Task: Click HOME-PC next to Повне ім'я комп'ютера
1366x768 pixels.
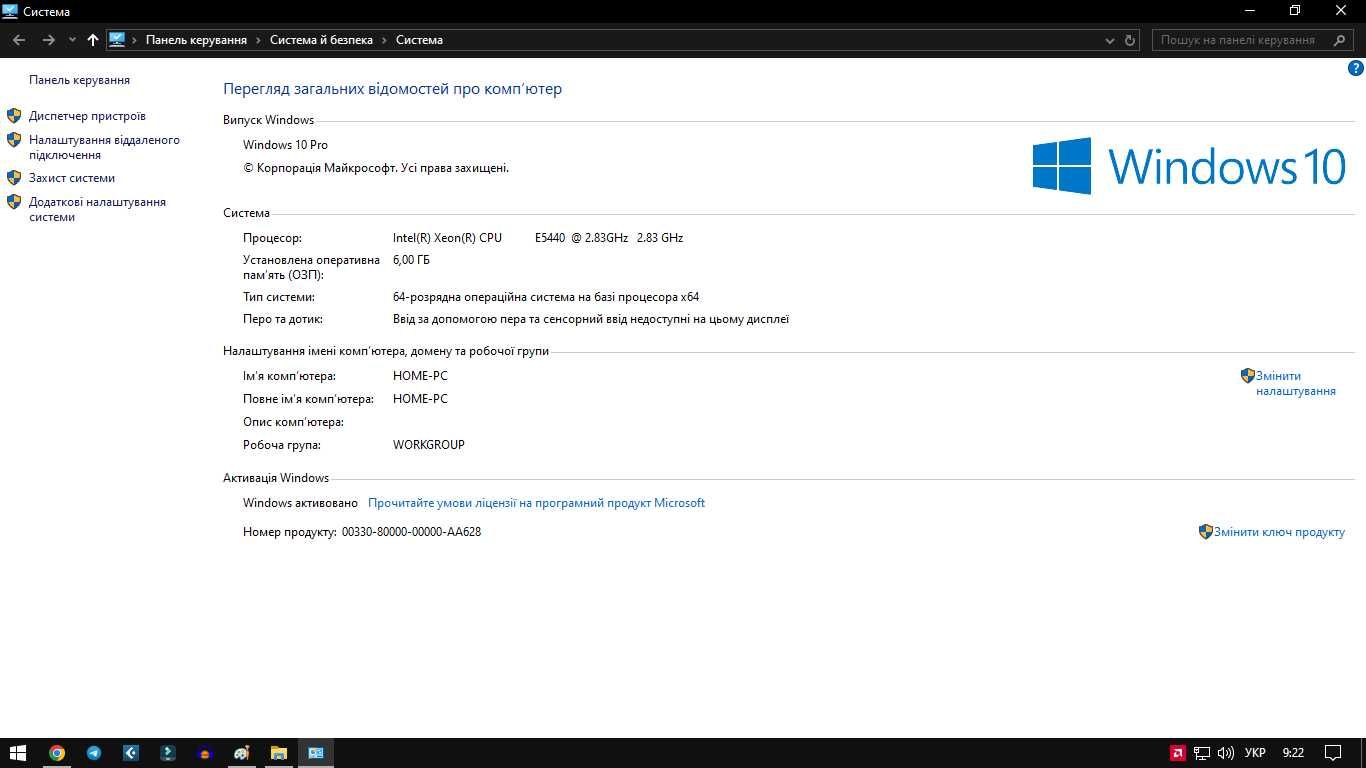Action: tap(420, 399)
